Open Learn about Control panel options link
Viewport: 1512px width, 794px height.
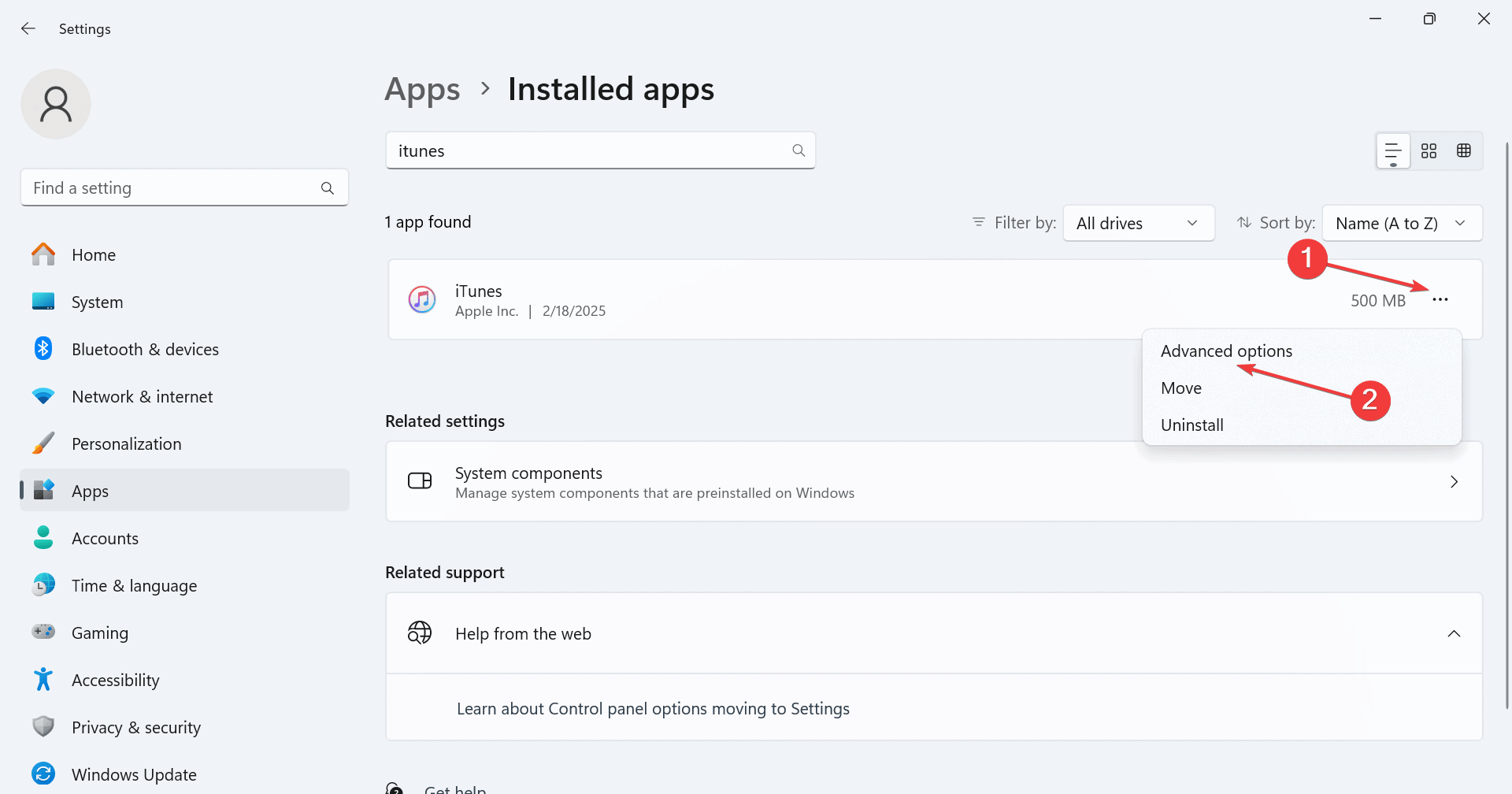[653, 709]
